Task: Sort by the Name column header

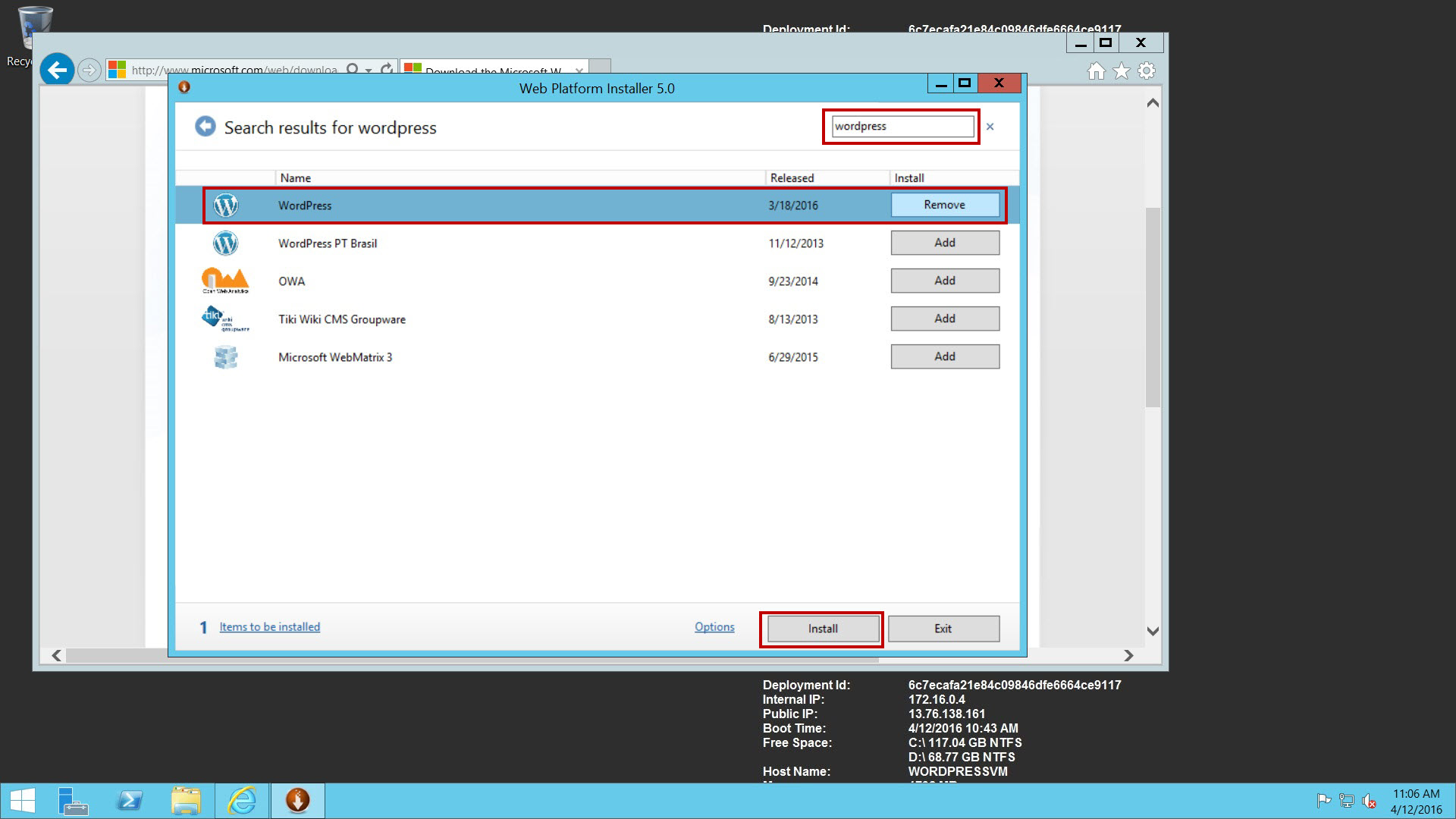Action: (520, 178)
